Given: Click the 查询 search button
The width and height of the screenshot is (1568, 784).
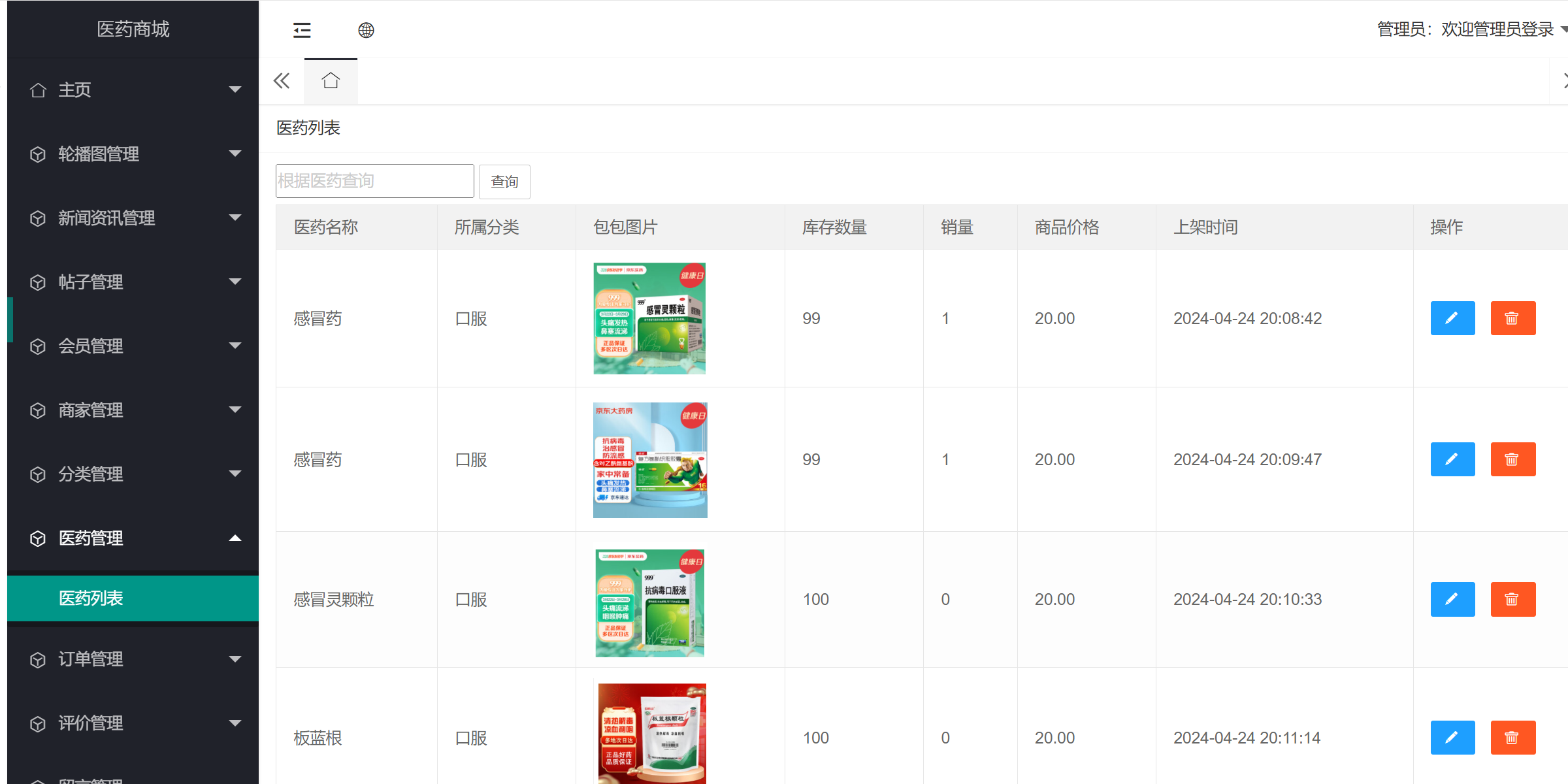Looking at the screenshot, I should point(504,182).
